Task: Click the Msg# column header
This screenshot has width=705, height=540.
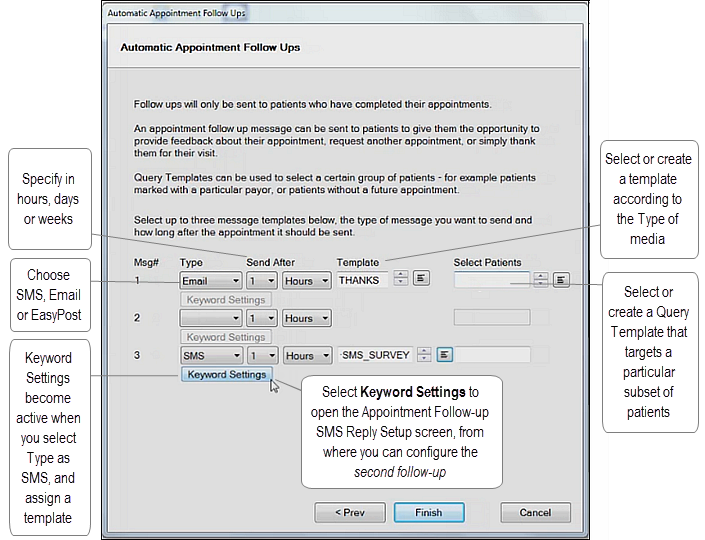Action: [146, 262]
